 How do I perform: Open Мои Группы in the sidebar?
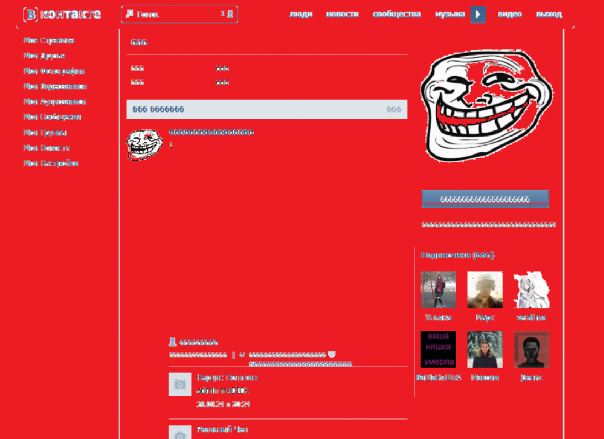(x=45, y=132)
